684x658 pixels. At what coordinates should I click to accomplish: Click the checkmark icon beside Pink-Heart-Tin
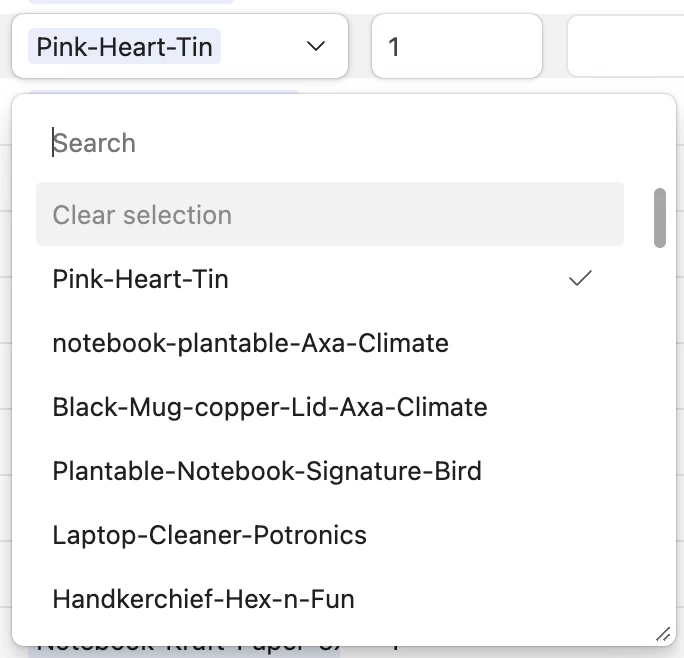[580, 279]
